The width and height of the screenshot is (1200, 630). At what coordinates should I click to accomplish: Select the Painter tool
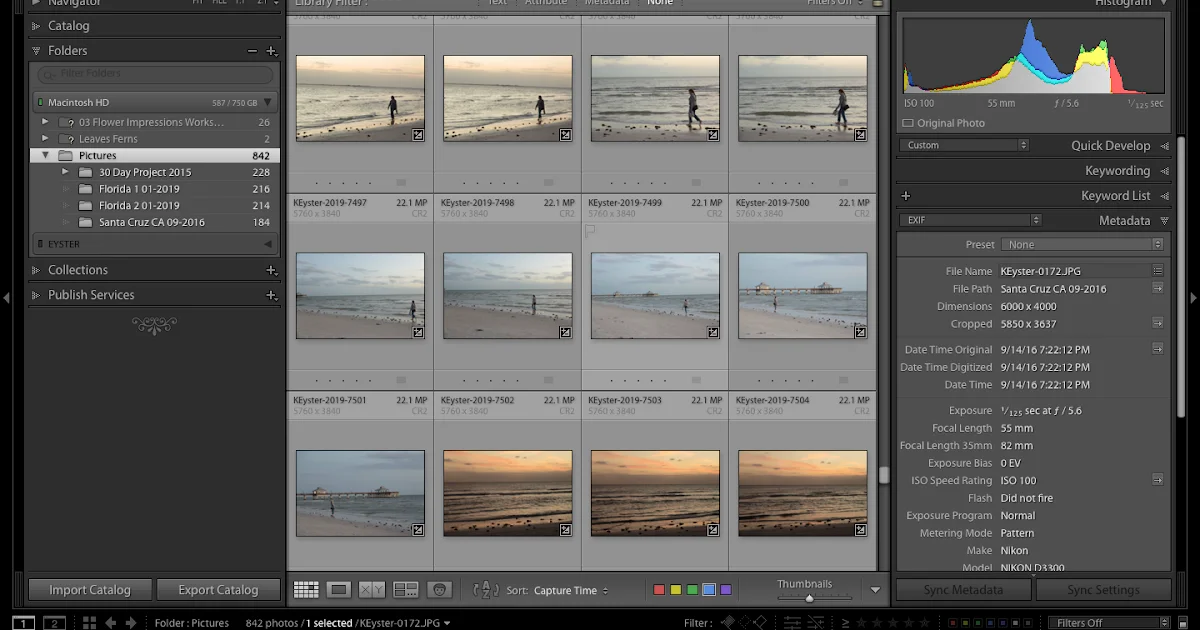tap(438, 589)
